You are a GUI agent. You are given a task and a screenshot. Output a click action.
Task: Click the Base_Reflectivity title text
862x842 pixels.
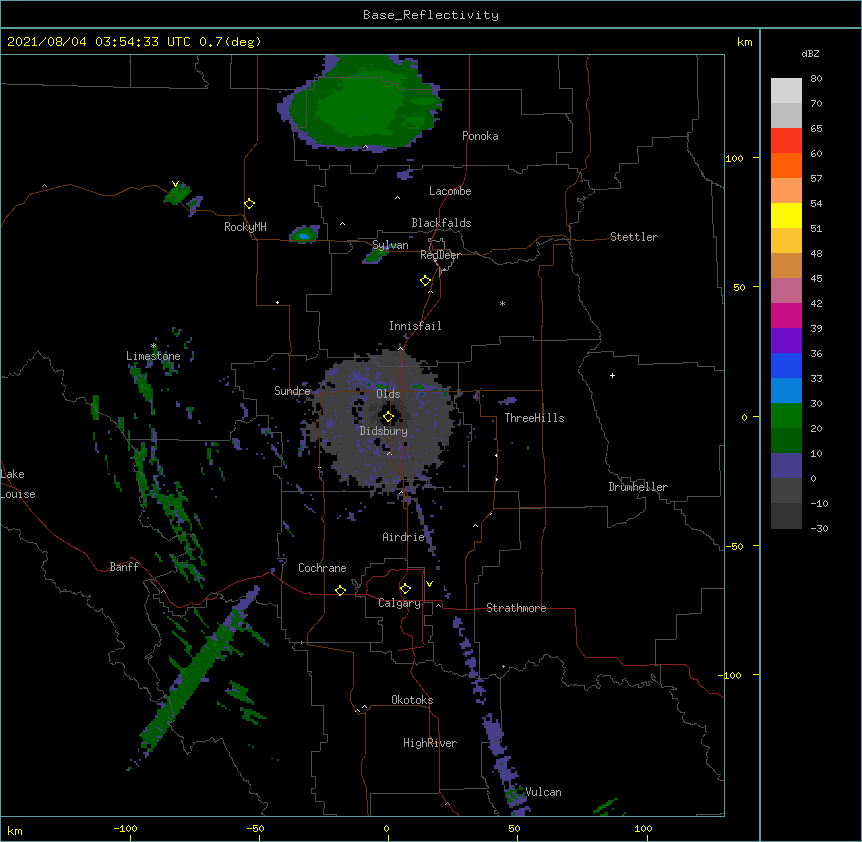[431, 15]
